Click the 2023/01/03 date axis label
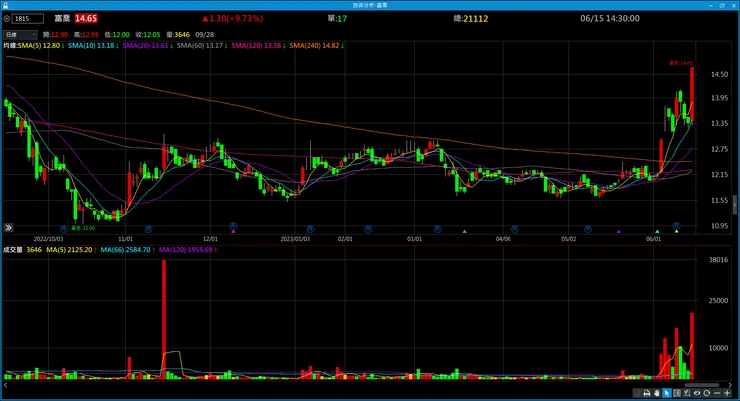The image size is (740, 401). (x=295, y=239)
